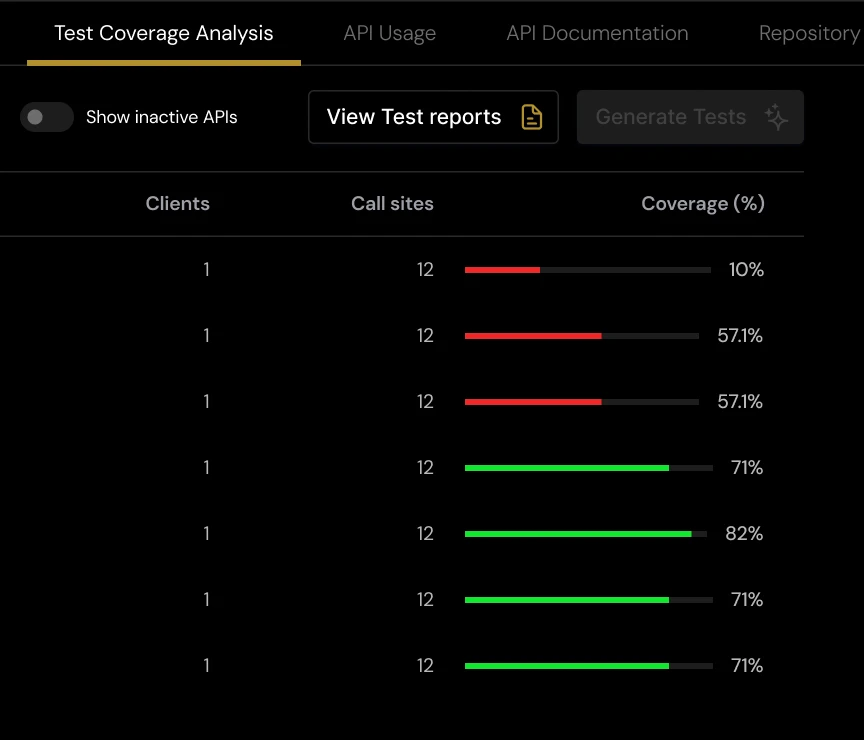This screenshot has width=864, height=740.
Task: Sort rows by the Coverage (%) column
Action: [x=703, y=204]
